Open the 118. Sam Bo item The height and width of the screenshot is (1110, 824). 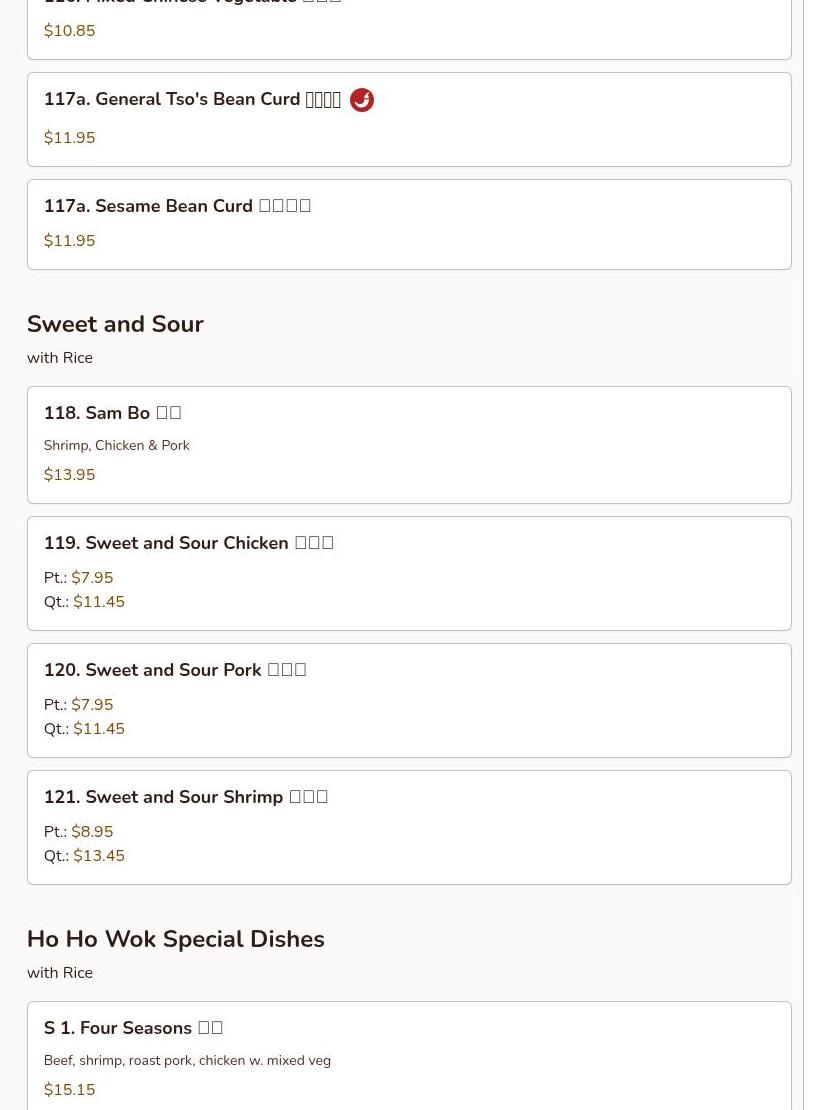[112, 413]
